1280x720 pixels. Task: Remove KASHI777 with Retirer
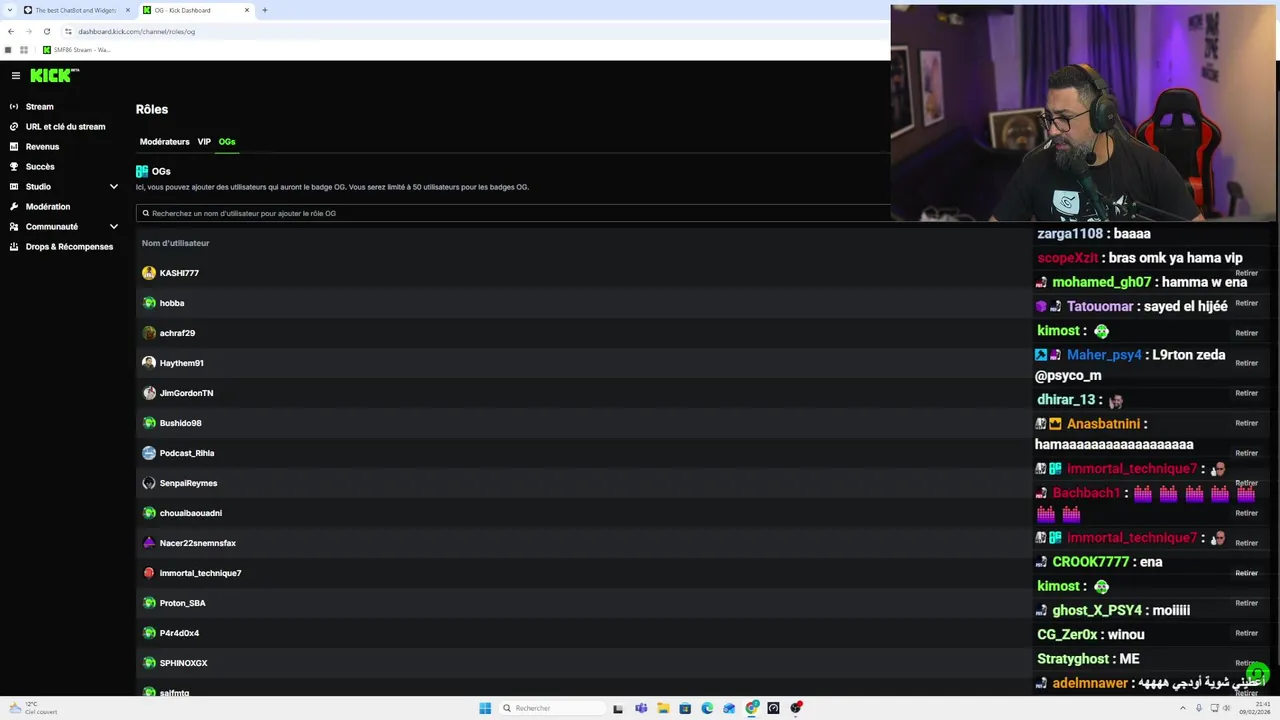tap(1246, 273)
